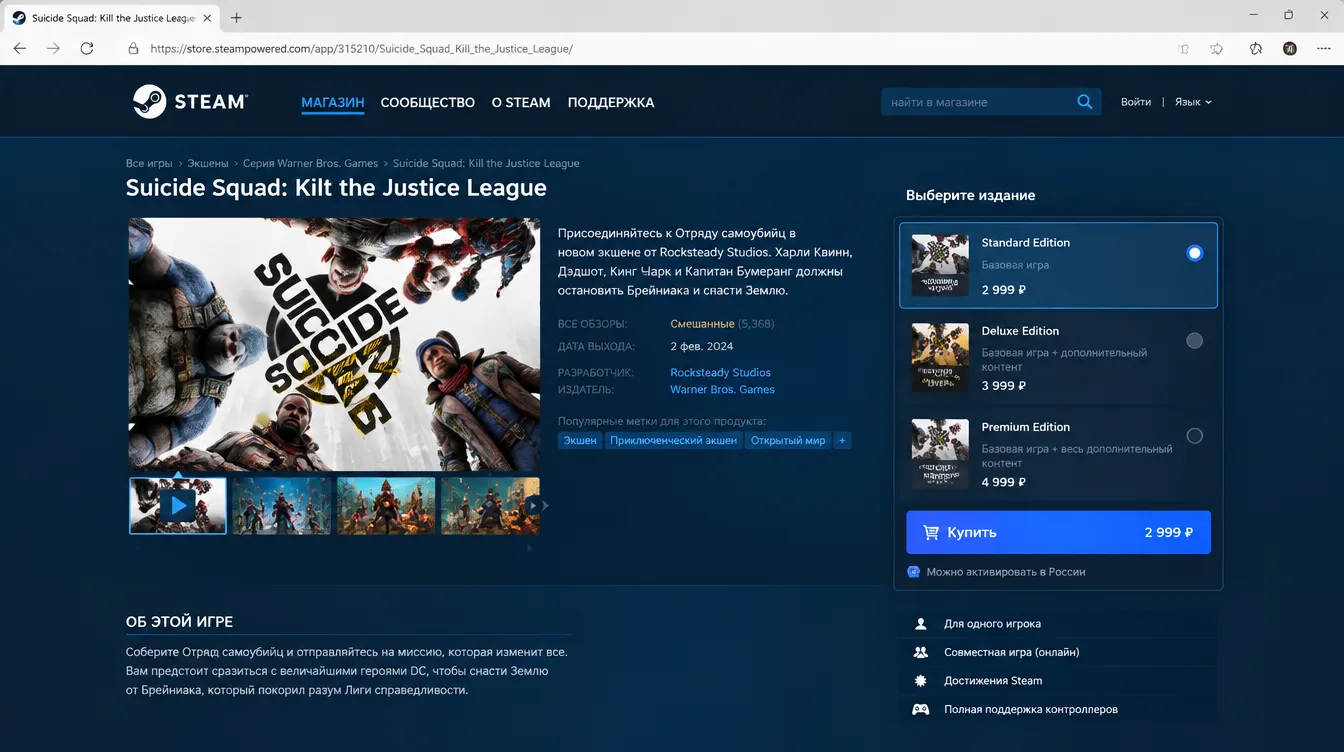The height and width of the screenshot is (752, 1344).
Task: Open the browser three-dots menu
Action: [x=1323, y=49]
